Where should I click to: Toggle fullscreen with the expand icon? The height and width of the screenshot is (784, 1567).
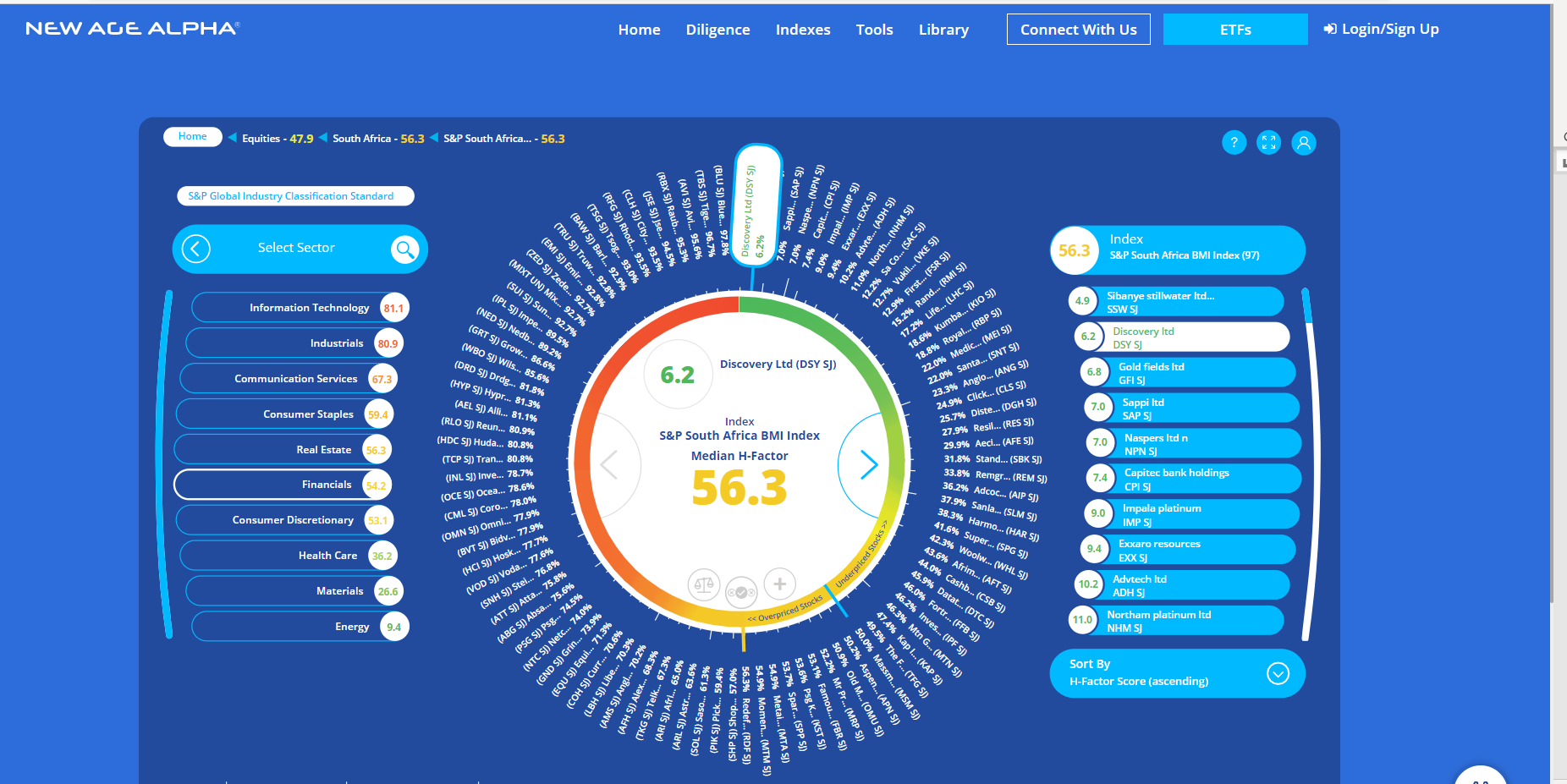[1268, 143]
